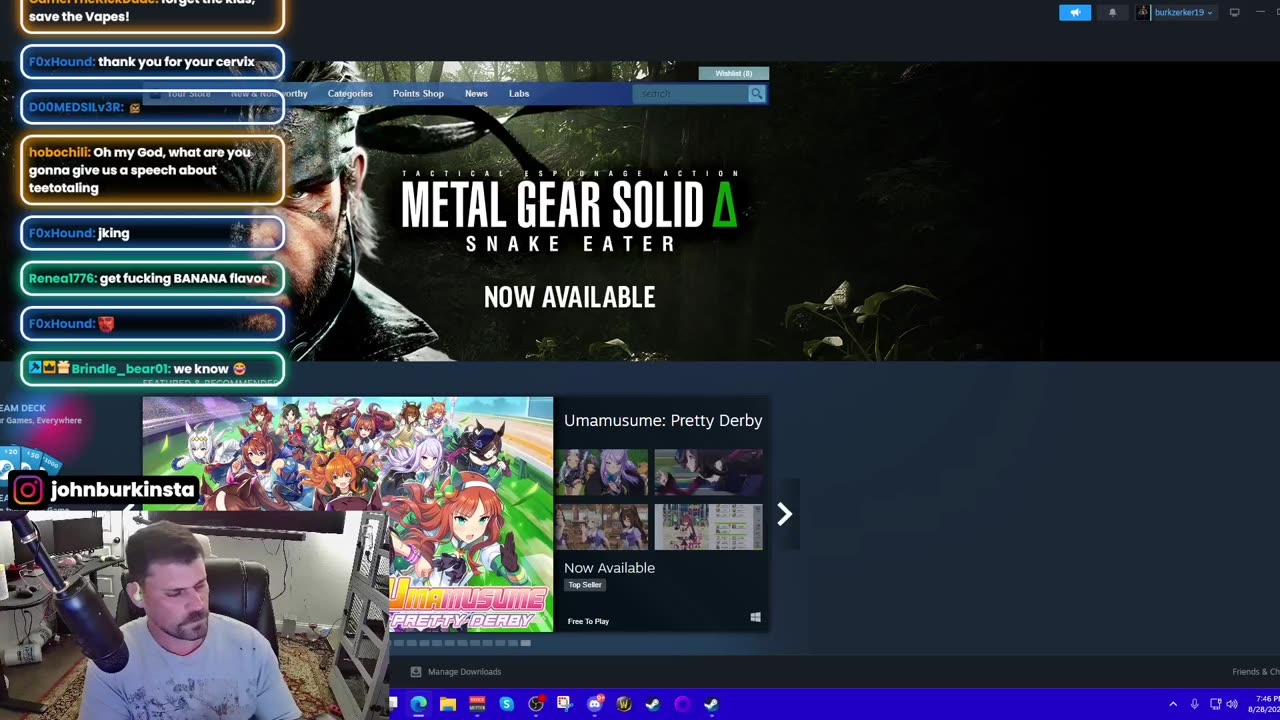The width and height of the screenshot is (1280, 720).
Task: Open Microsoft Edge from the taskbar
Action: coord(418,704)
